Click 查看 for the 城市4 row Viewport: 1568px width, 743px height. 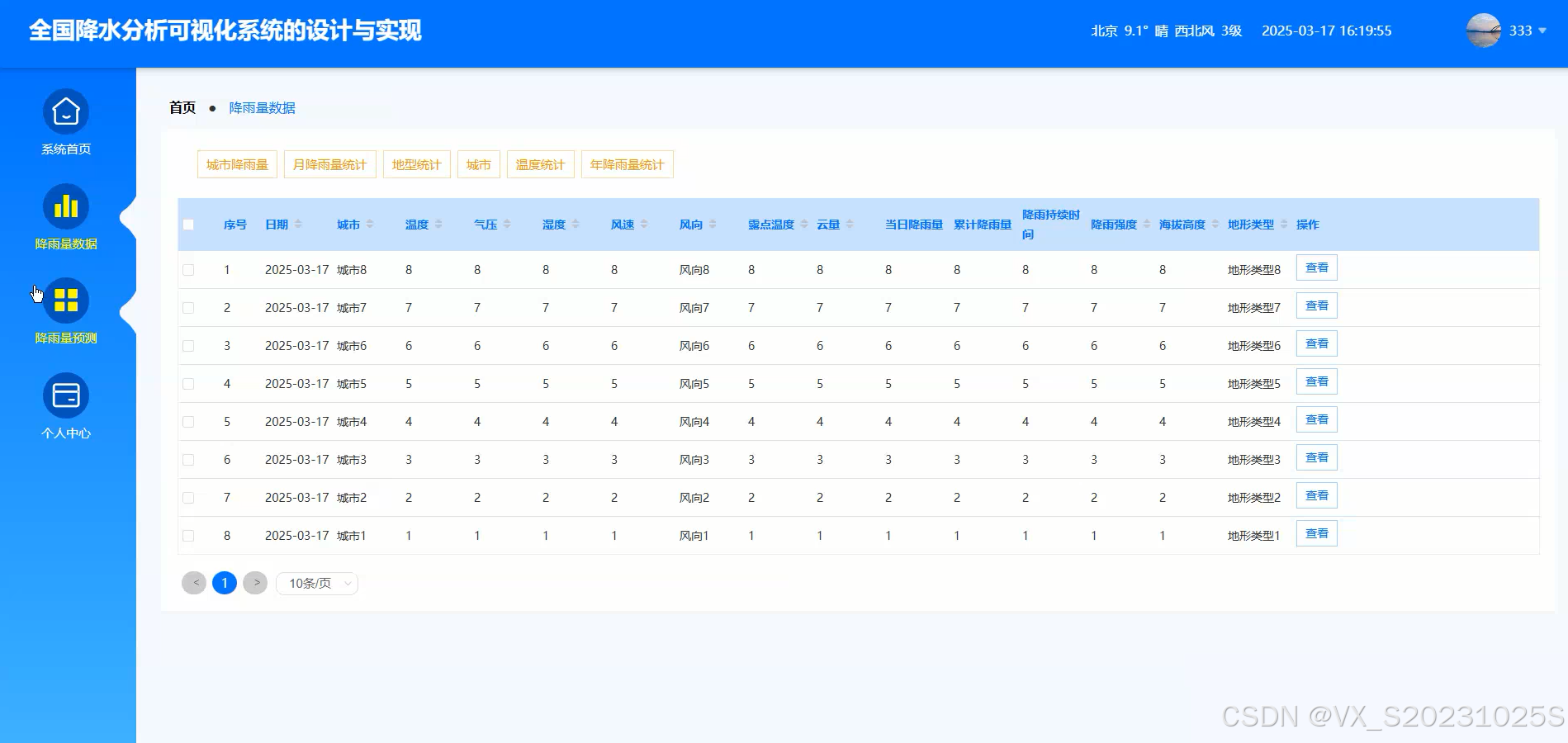click(x=1317, y=420)
